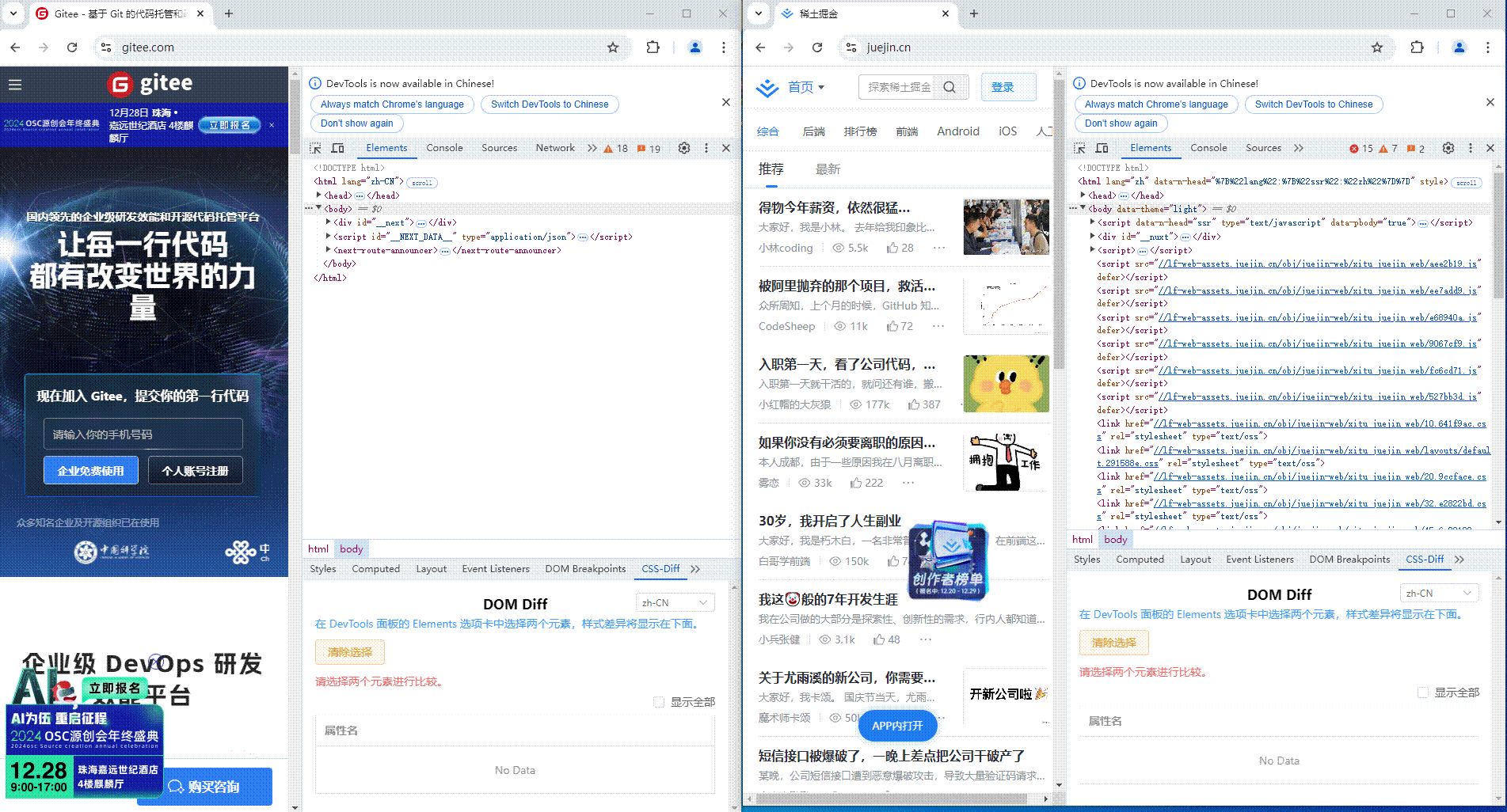Go back in the gitee.com browser window

[x=15, y=47]
